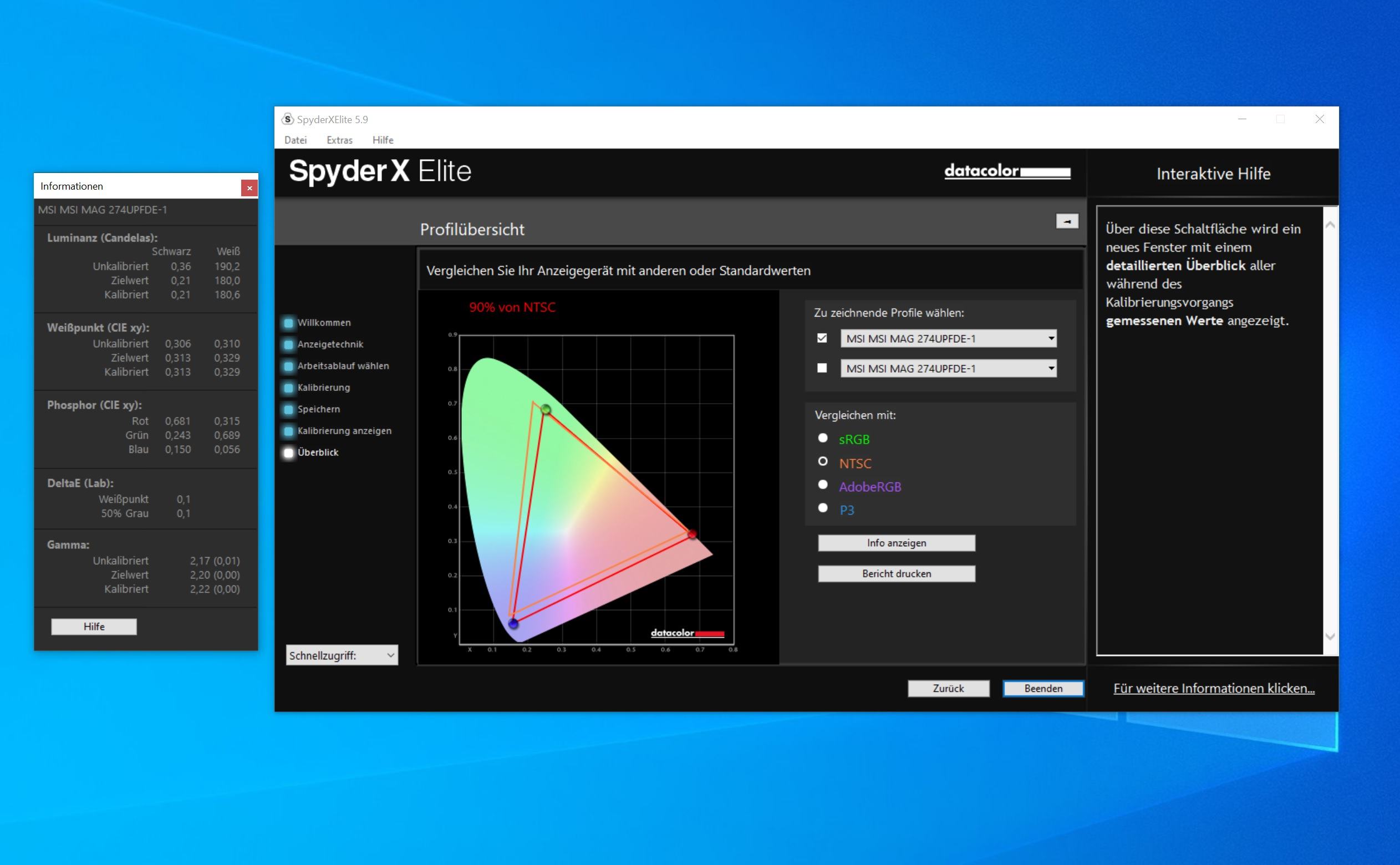
Task: Click the blue primary point on gamut chart
Action: (x=513, y=624)
